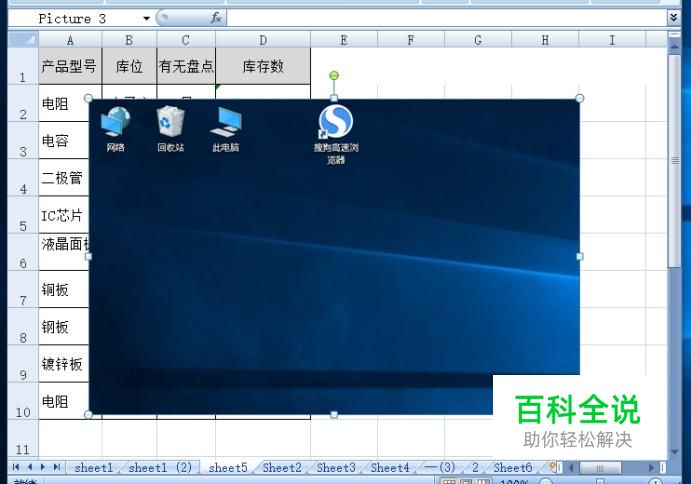Switch to the Sheet3 tab

(x=336, y=467)
